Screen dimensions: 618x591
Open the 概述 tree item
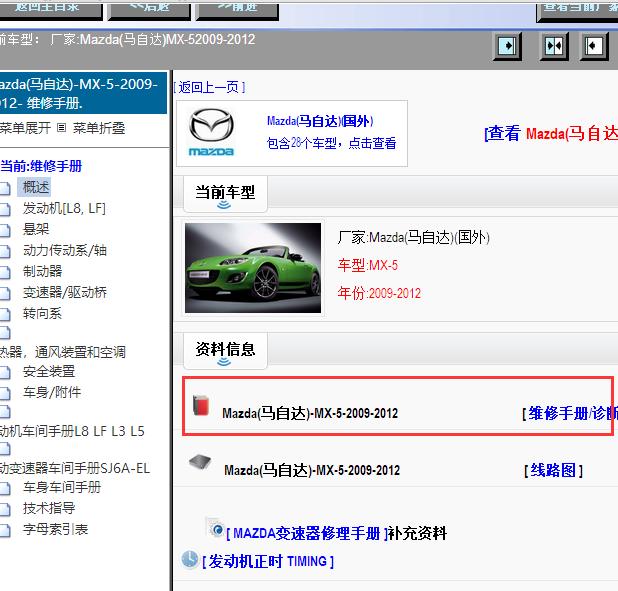click(x=36, y=187)
